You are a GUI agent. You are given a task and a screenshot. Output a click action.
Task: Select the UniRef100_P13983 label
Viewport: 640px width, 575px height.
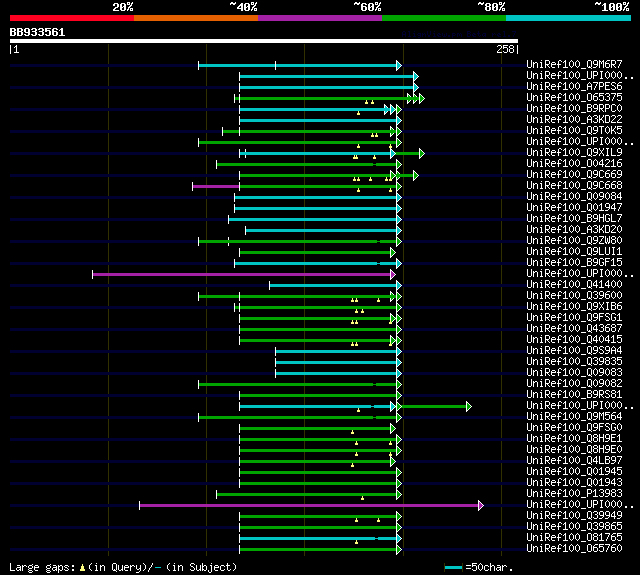(574, 494)
